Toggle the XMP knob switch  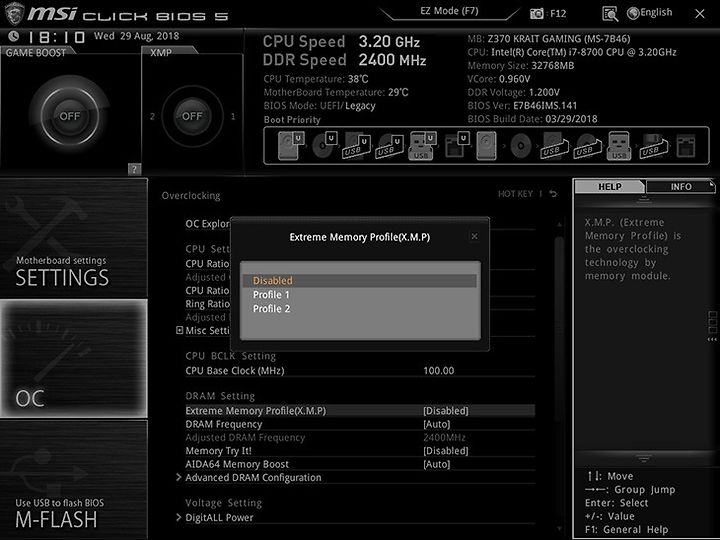pyautogui.click(x=192, y=116)
